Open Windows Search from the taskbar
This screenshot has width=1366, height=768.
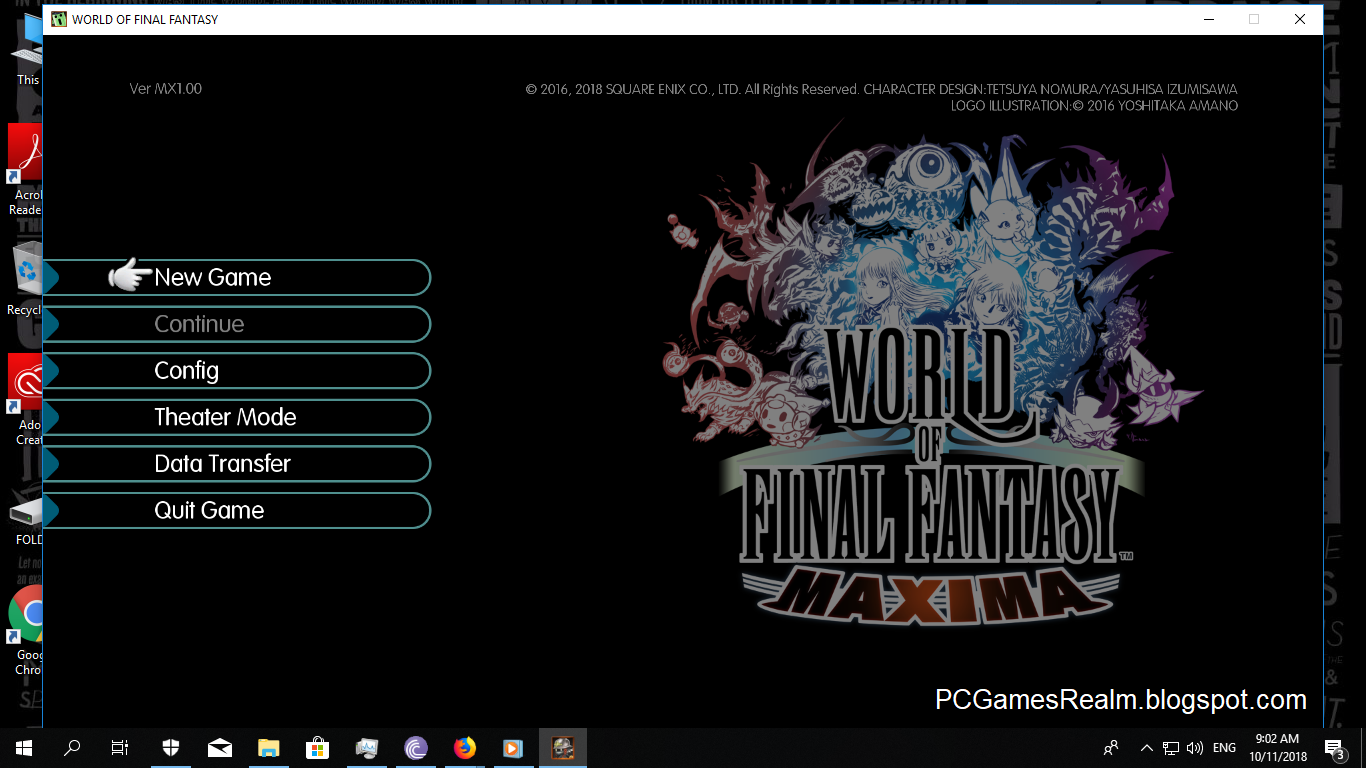(72, 747)
